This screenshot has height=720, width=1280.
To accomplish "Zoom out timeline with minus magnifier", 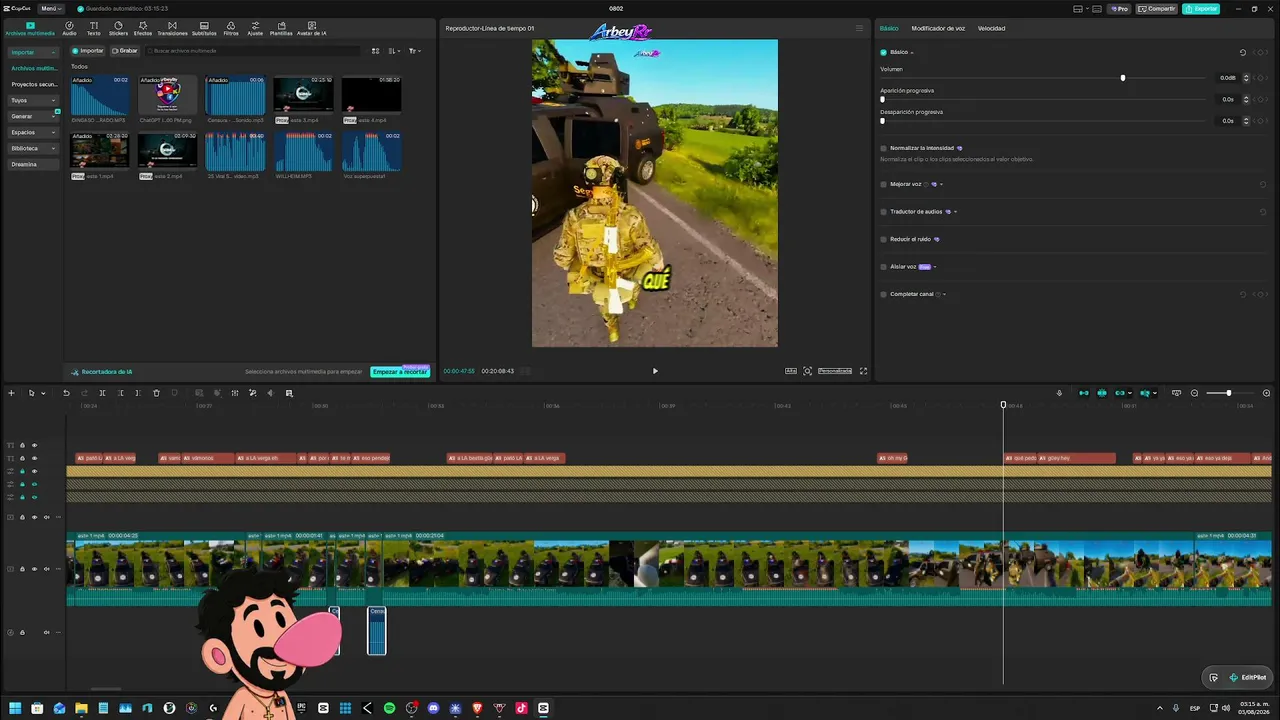I will point(1194,393).
